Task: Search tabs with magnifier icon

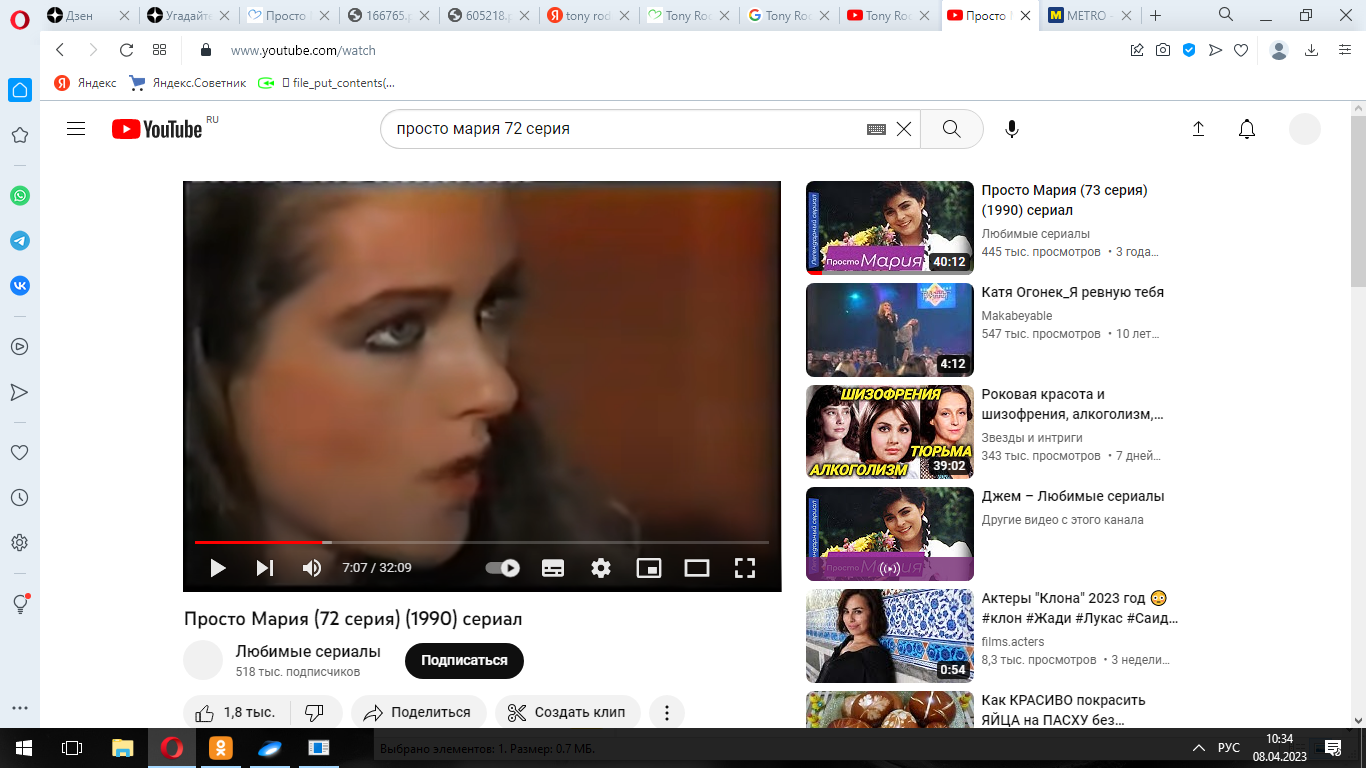Action: coord(1225,14)
